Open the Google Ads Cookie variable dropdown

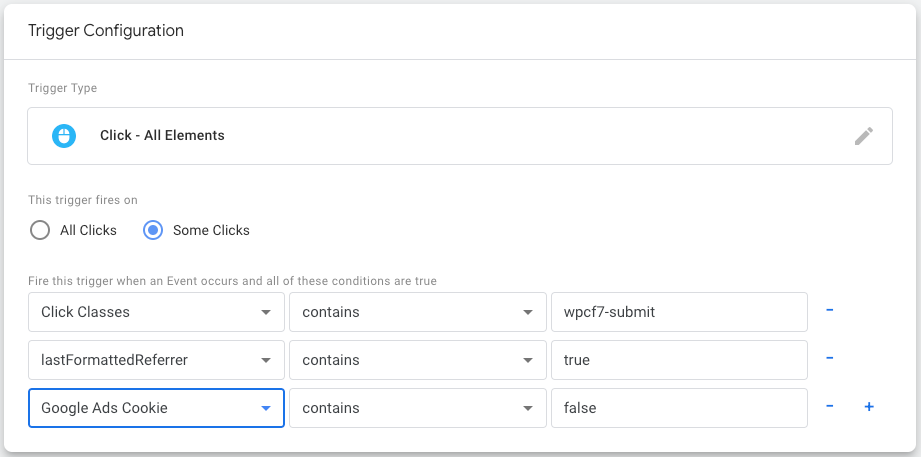[156, 408]
